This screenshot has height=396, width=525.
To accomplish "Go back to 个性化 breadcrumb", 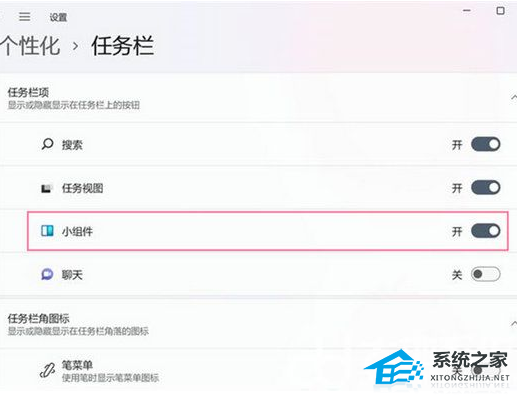I will pyautogui.click(x=30, y=46).
